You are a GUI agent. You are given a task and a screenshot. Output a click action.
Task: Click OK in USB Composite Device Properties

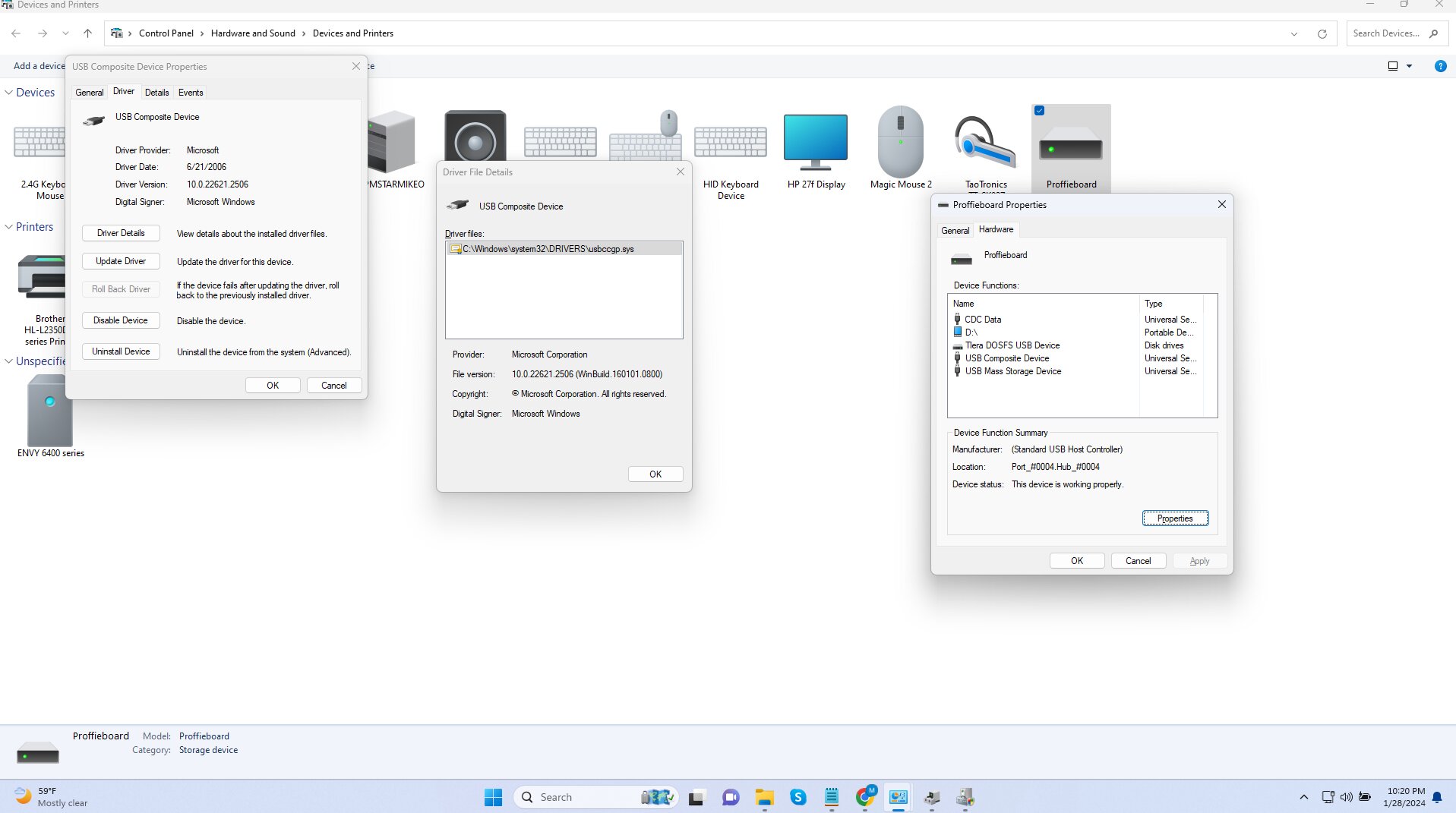tap(273, 386)
